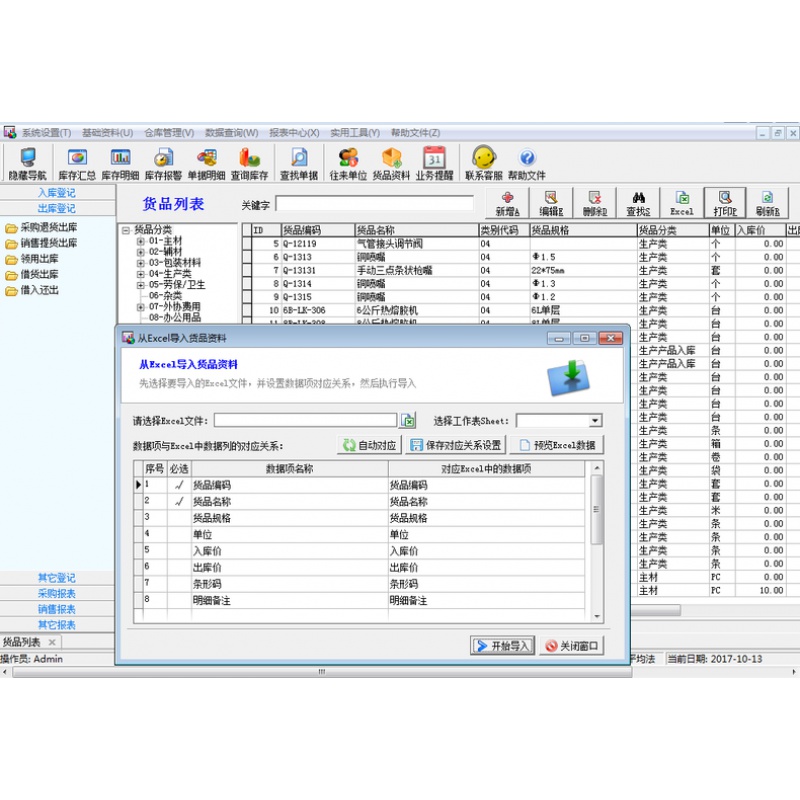Toggle 必选 check for 货品编码 row
This screenshot has width=800, height=800.
(x=179, y=485)
